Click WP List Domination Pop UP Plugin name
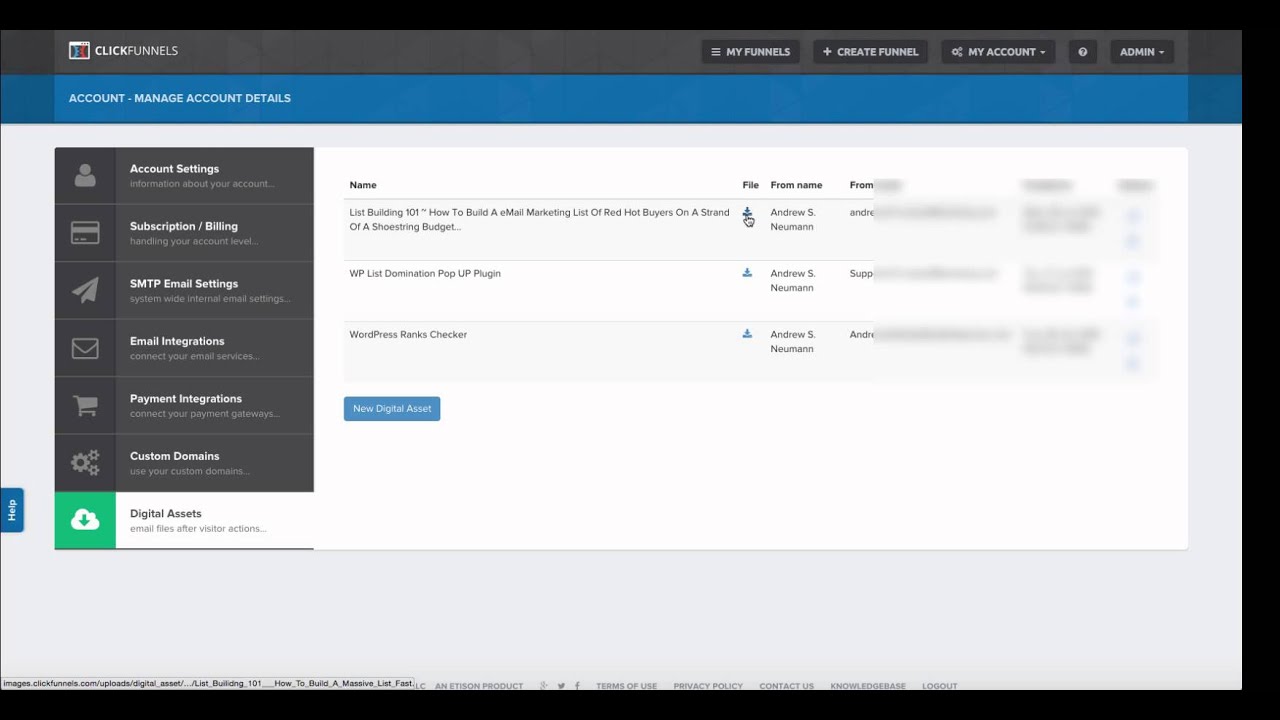 (425, 273)
